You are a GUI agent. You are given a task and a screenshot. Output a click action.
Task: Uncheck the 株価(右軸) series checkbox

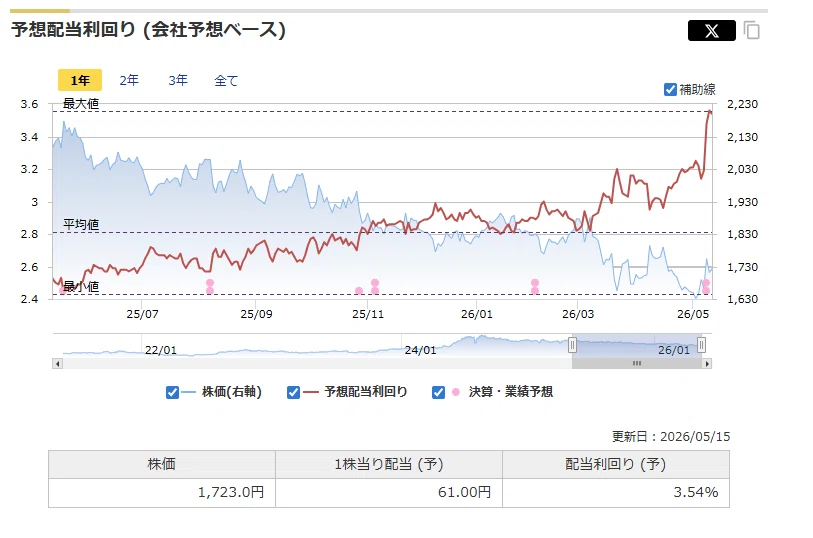[173, 392]
